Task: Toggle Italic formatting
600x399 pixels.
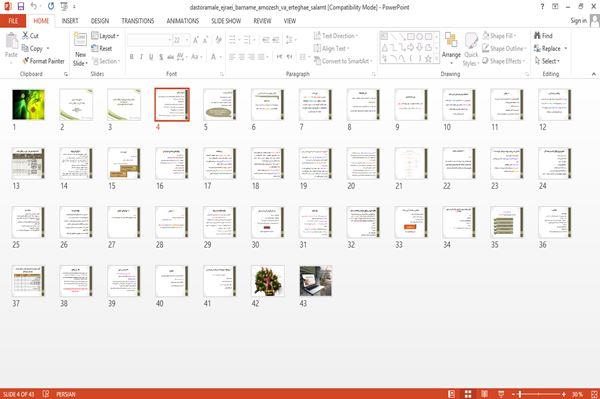Action: 141,57
